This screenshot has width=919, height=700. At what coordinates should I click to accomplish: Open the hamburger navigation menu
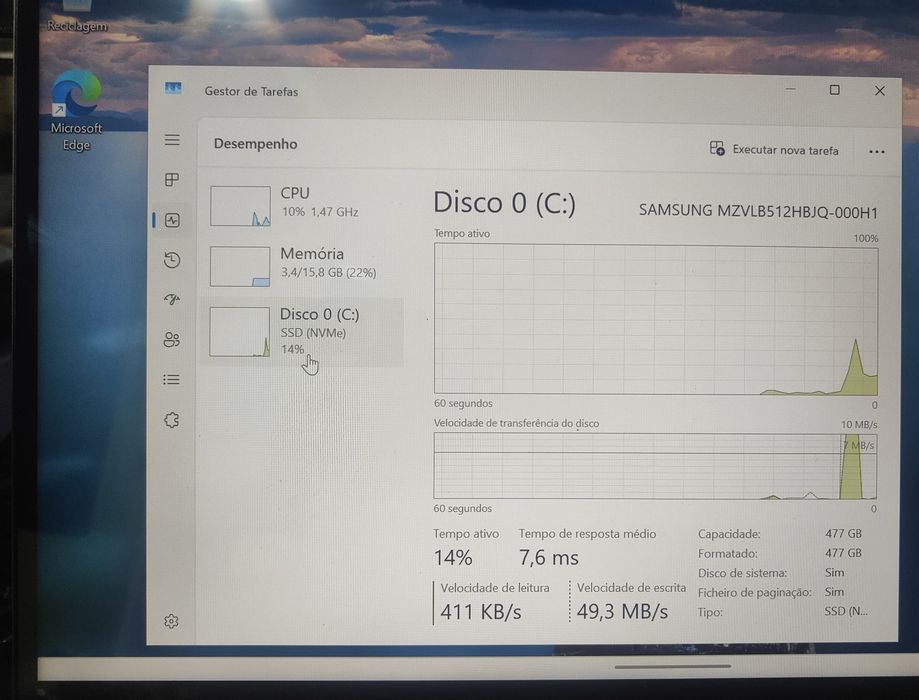(x=172, y=140)
